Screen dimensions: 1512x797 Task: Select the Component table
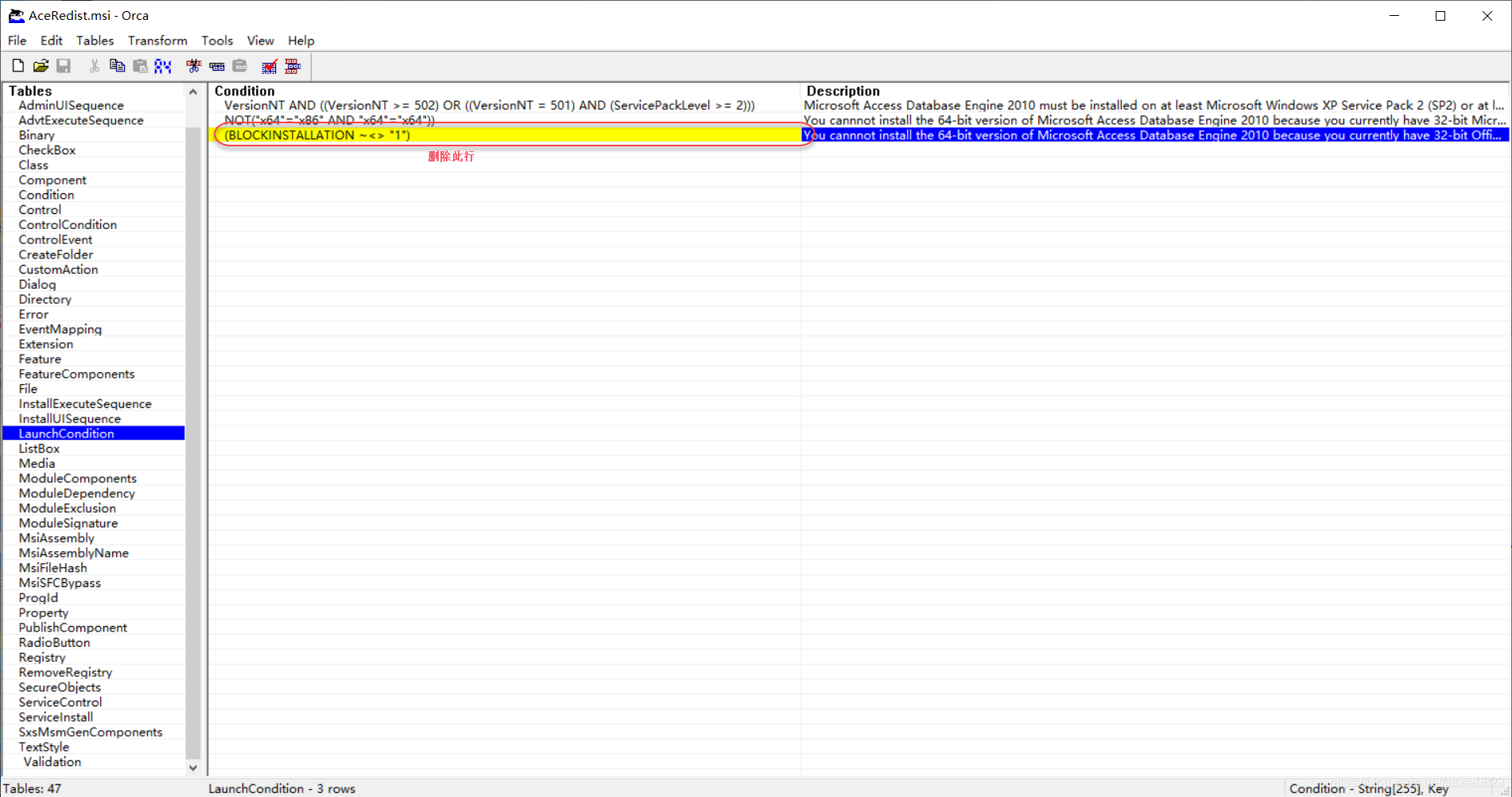pos(52,180)
